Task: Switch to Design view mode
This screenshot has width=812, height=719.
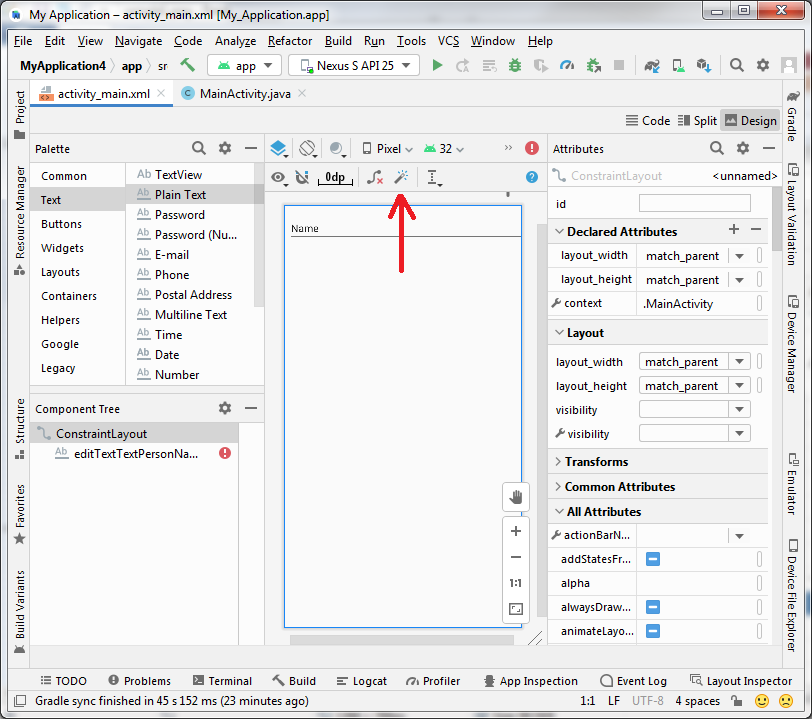Action: pos(750,121)
